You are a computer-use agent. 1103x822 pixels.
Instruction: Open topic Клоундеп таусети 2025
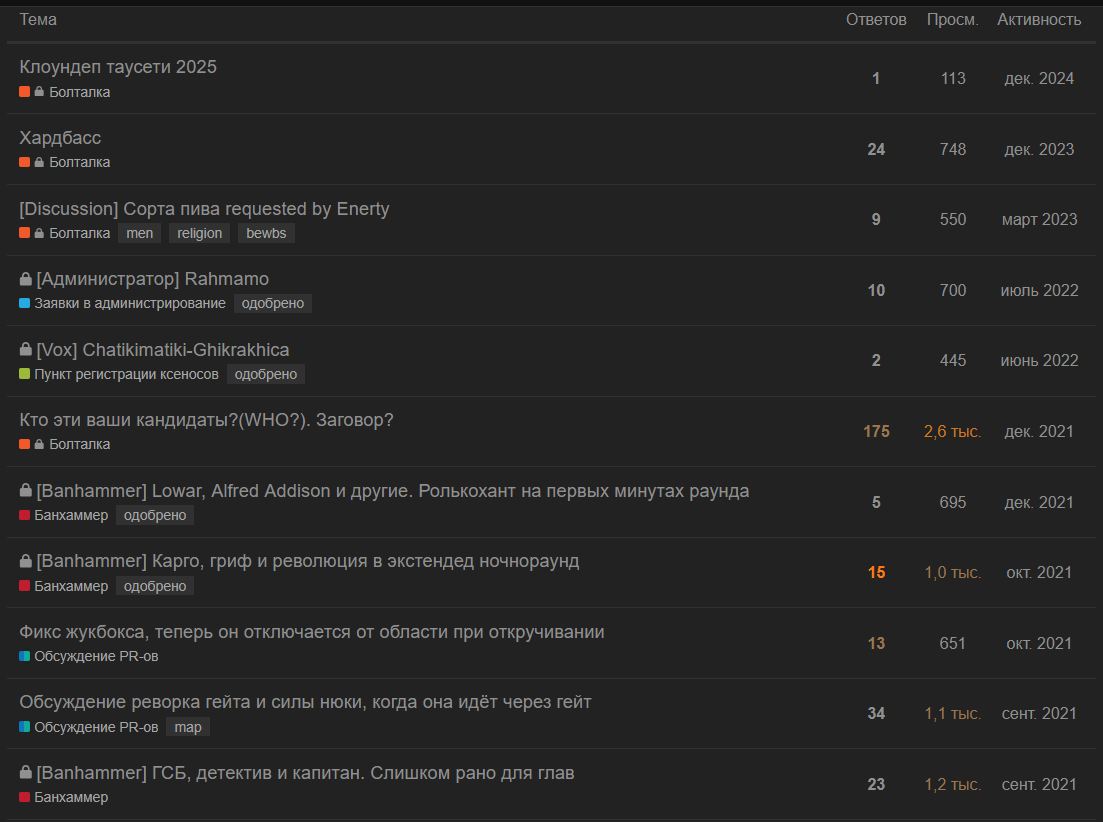coord(118,67)
